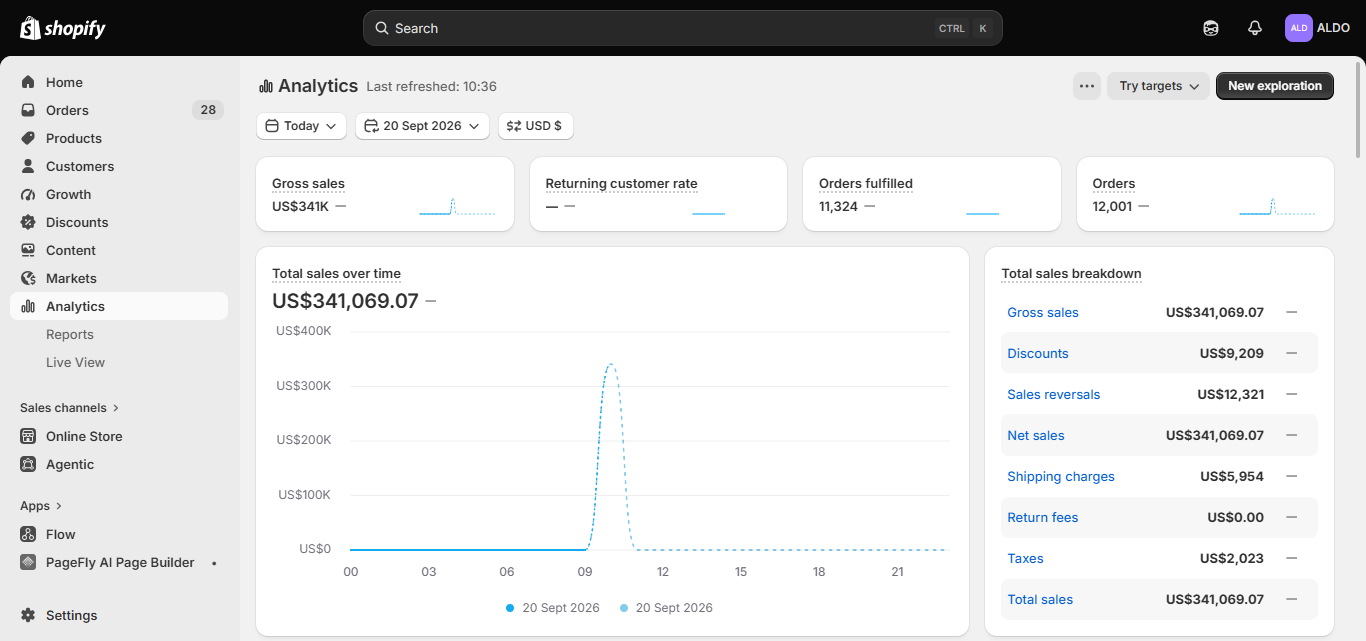
Task: Open the Discounts breakdown link
Action: pyautogui.click(x=1038, y=354)
